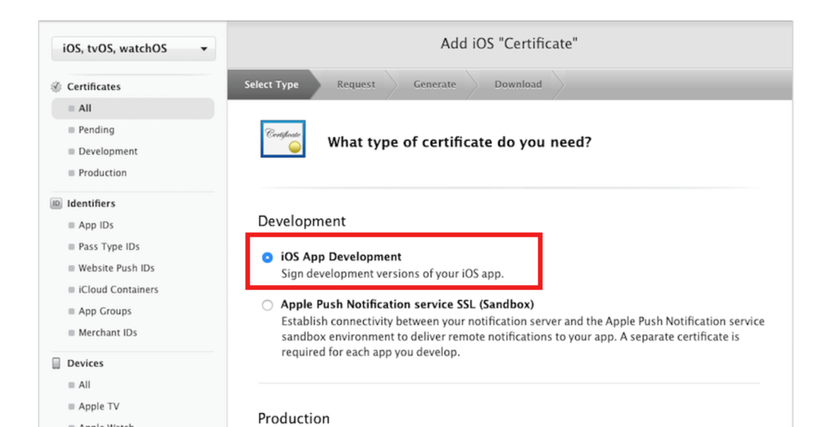Viewport: 825px width, 427px height.
Task: Open App IDs under Identifiers
Action: [x=96, y=226]
